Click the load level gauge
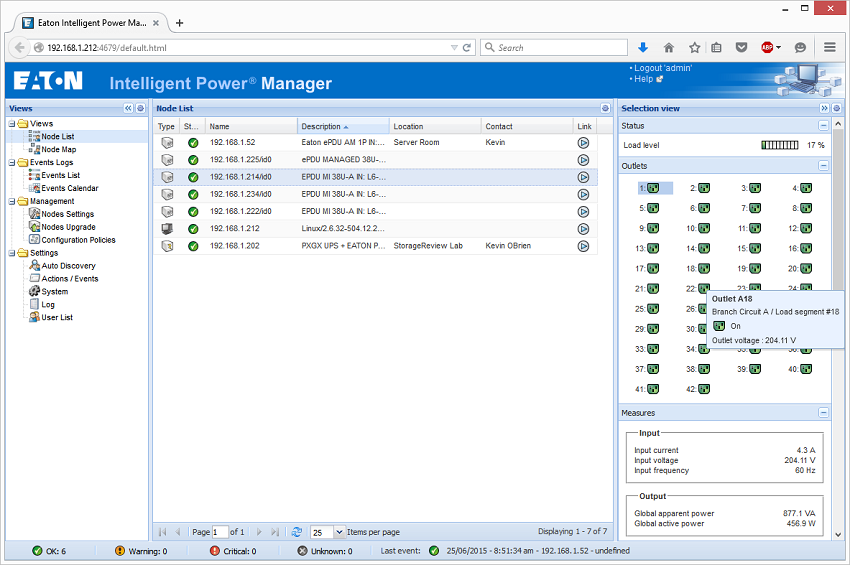This screenshot has height=565, width=850. [780, 145]
